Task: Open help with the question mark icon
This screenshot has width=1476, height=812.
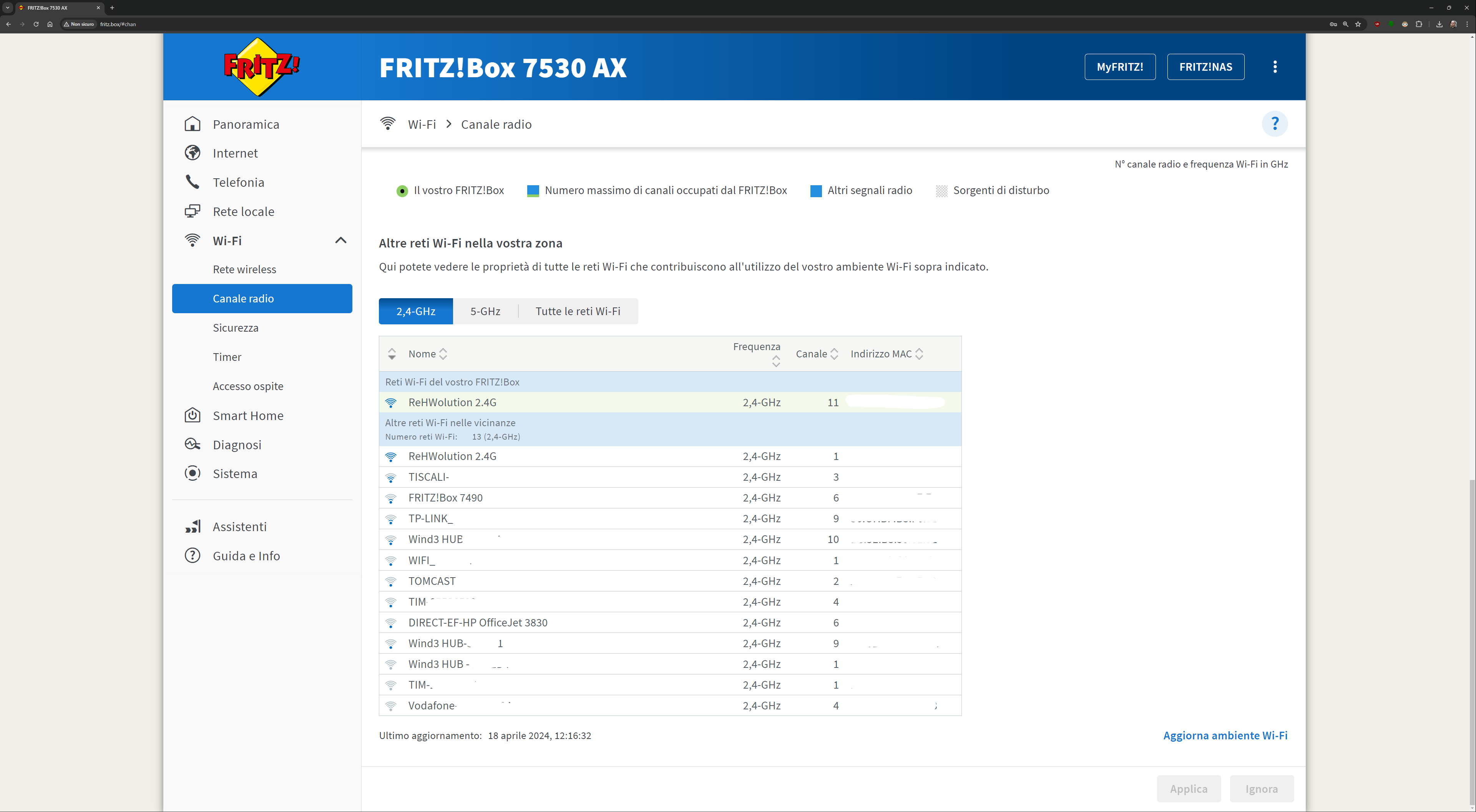Action: coord(1274,124)
